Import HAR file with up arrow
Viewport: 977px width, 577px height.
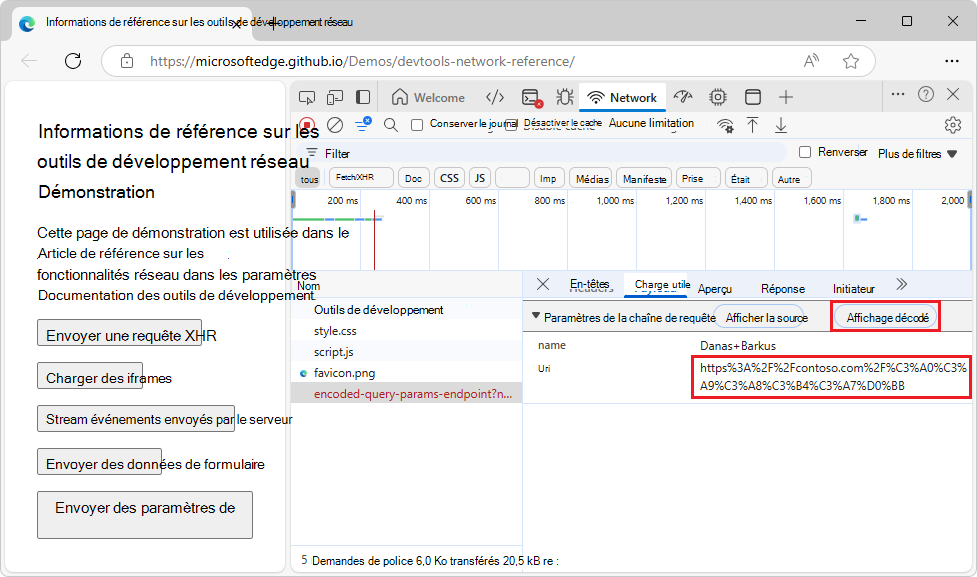753,125
